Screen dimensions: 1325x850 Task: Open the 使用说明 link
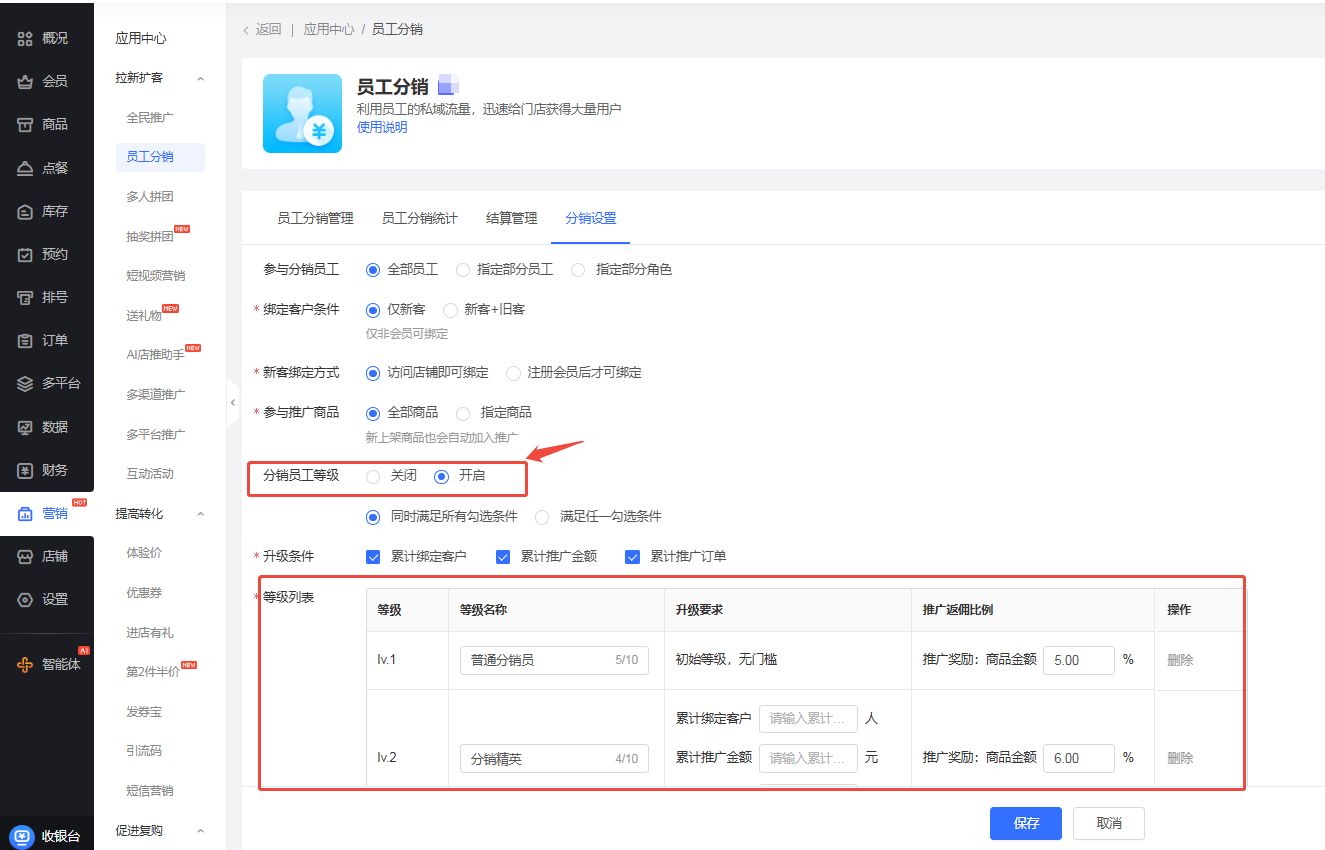click(x=382, y=128)
